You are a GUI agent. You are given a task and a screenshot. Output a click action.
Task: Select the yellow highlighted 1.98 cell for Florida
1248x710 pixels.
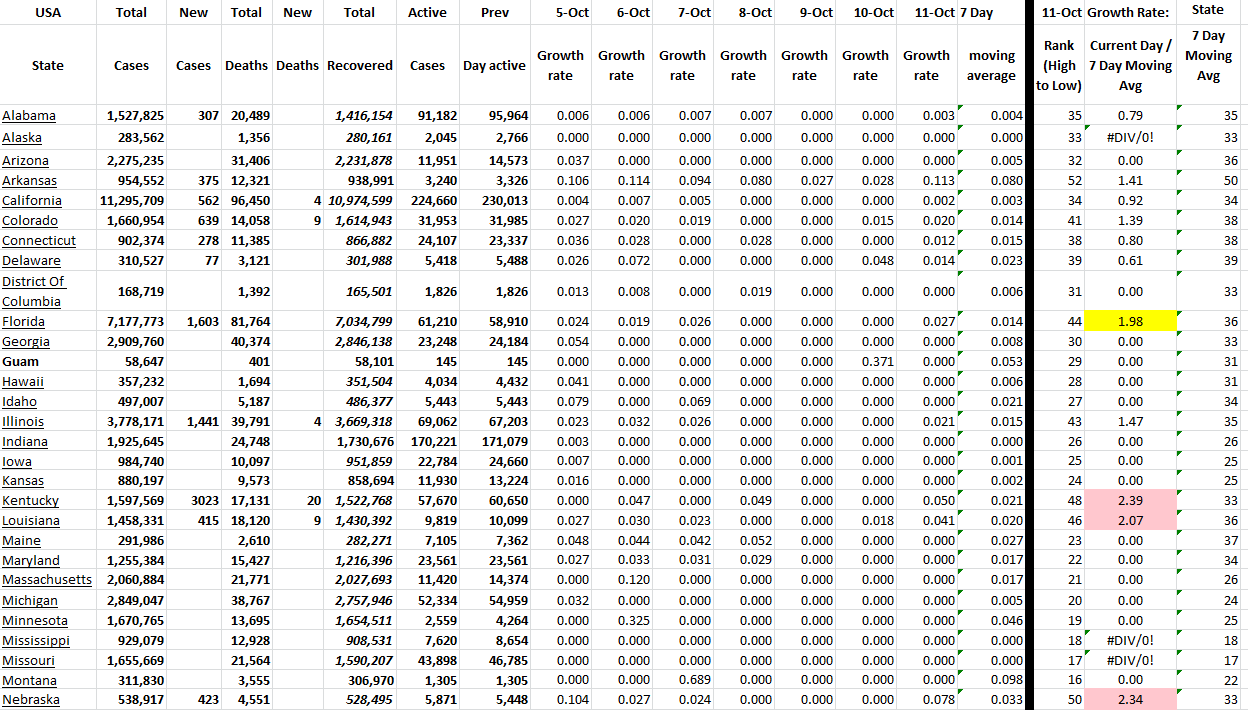(1131, 321)
